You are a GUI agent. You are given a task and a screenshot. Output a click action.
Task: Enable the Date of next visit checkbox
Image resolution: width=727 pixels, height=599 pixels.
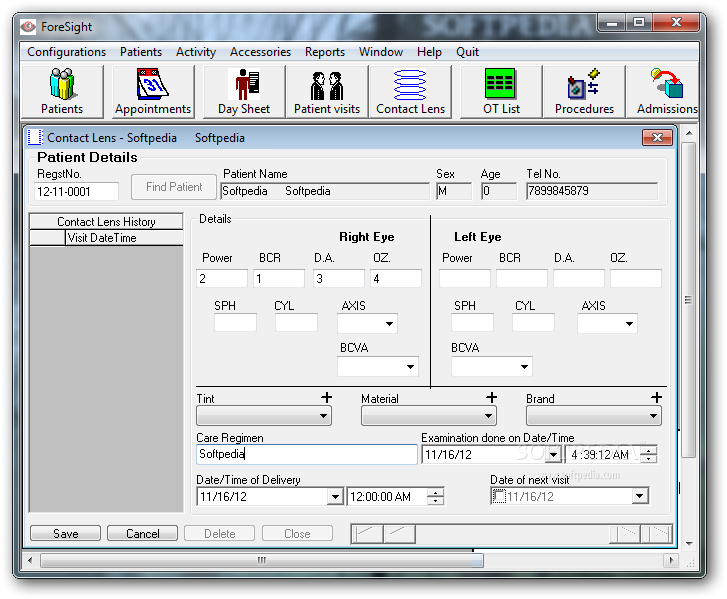coord(499,496)
